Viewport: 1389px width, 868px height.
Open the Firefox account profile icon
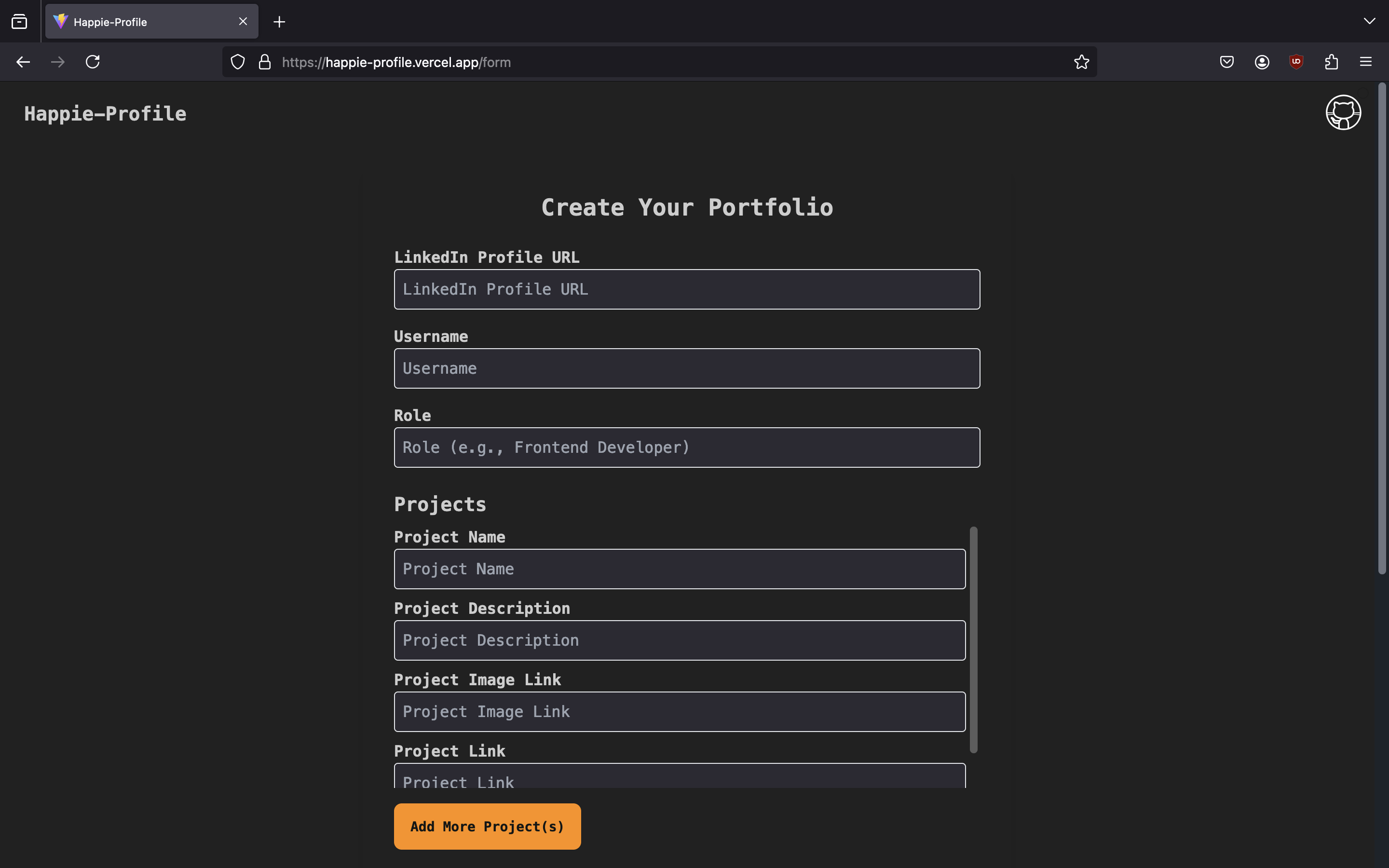click(x=1262, y=62)
